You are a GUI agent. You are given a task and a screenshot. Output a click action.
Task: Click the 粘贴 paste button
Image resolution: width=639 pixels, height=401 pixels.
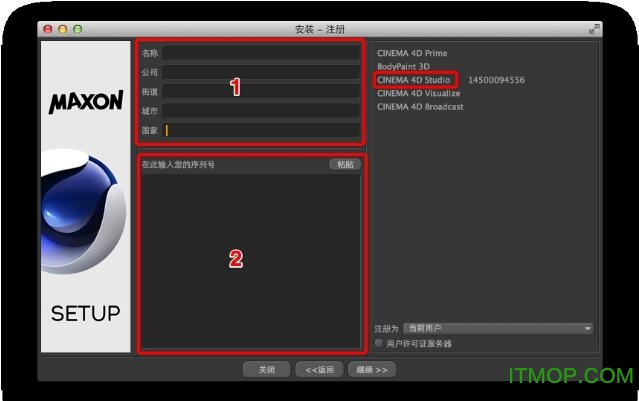pos(345,164)
